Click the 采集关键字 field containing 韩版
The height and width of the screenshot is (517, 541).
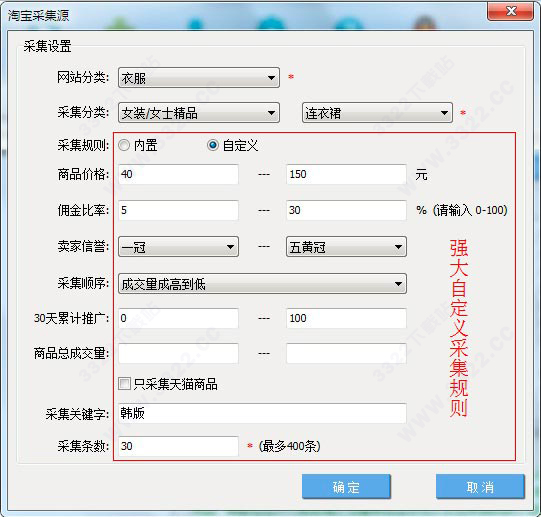(x=262, y=413)
